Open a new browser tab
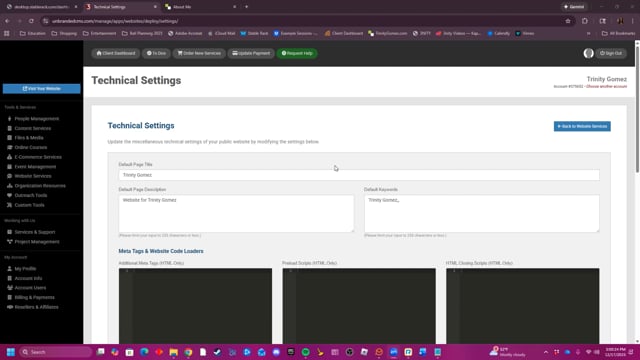Viewport: 640px width, 360px height. 247,7
